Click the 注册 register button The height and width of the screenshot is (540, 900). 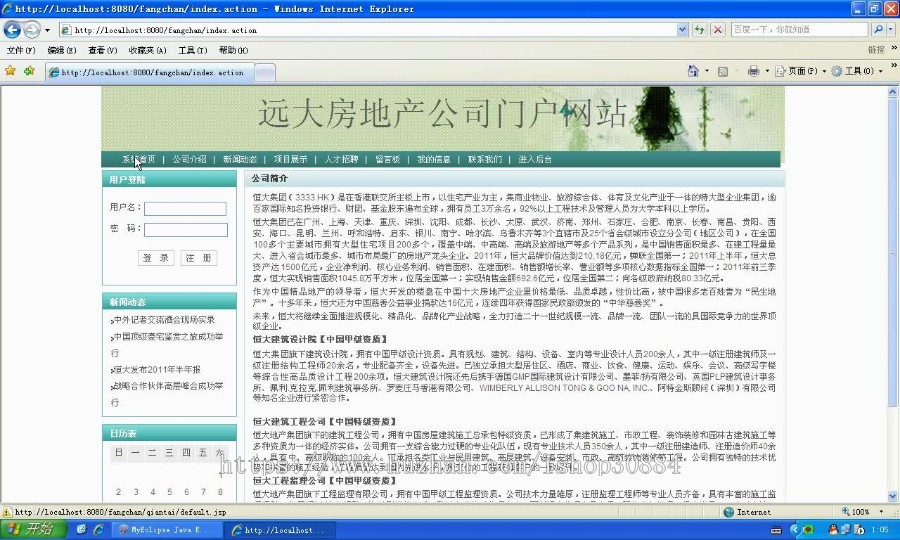click(199, 258)
